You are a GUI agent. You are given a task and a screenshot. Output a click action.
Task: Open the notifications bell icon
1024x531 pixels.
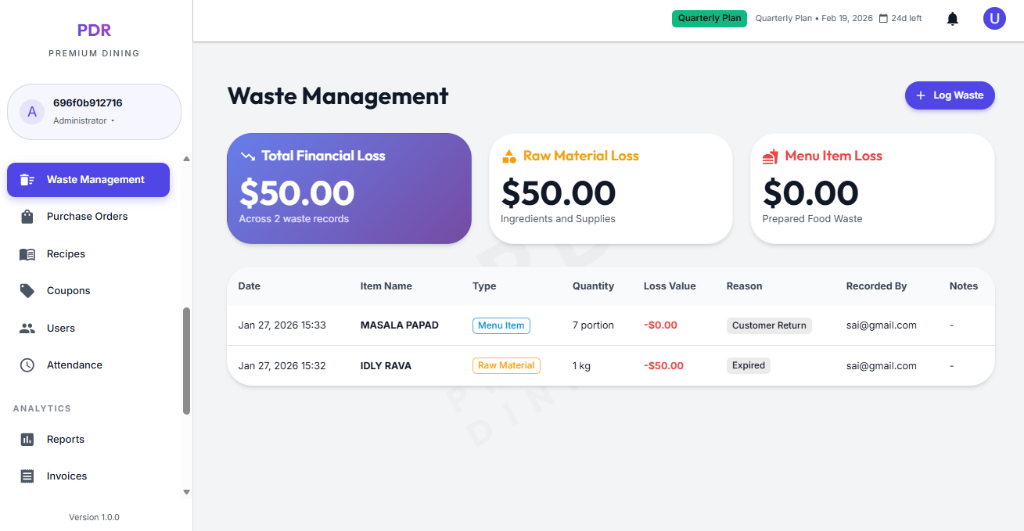coord(952,19)
